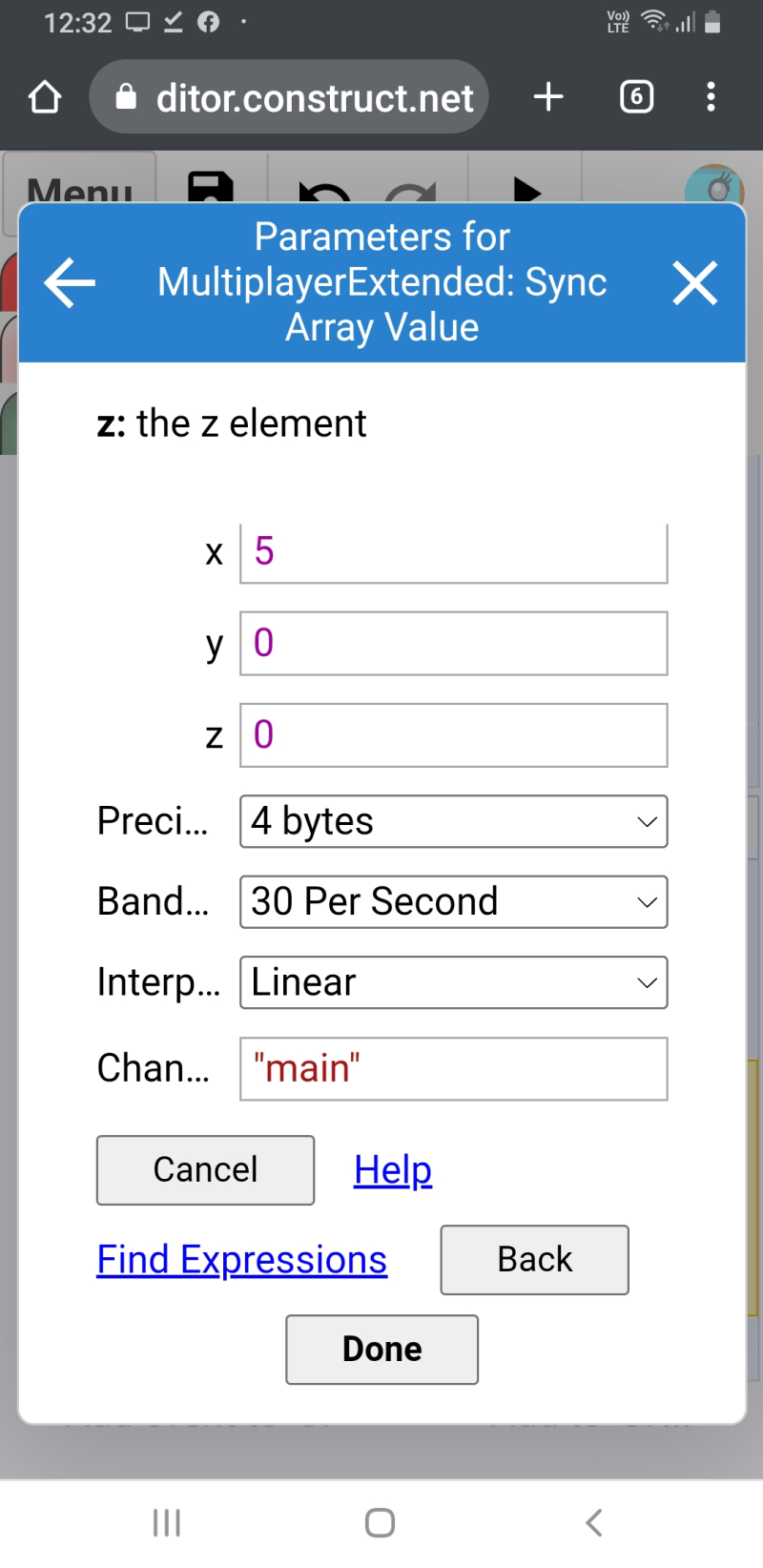Show open tabs counter
Viewport: 763px width, 1568px height.
tap(637, 96)
